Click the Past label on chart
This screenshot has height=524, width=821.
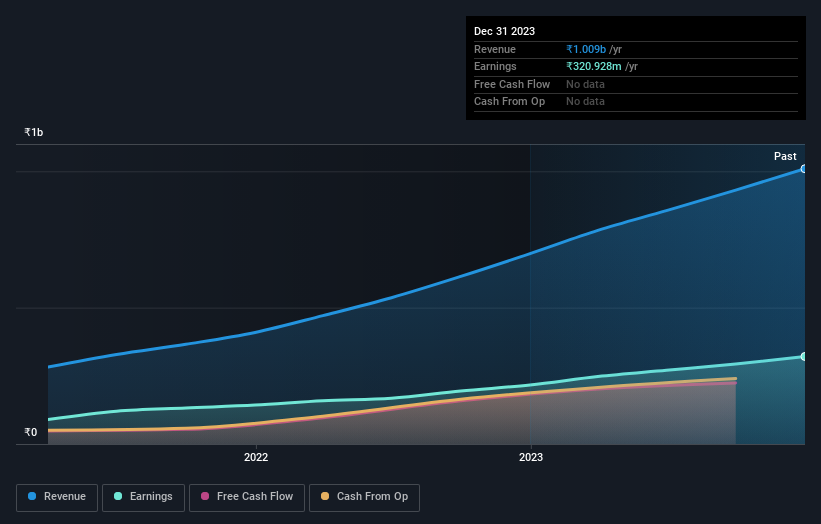click(785, 156)
